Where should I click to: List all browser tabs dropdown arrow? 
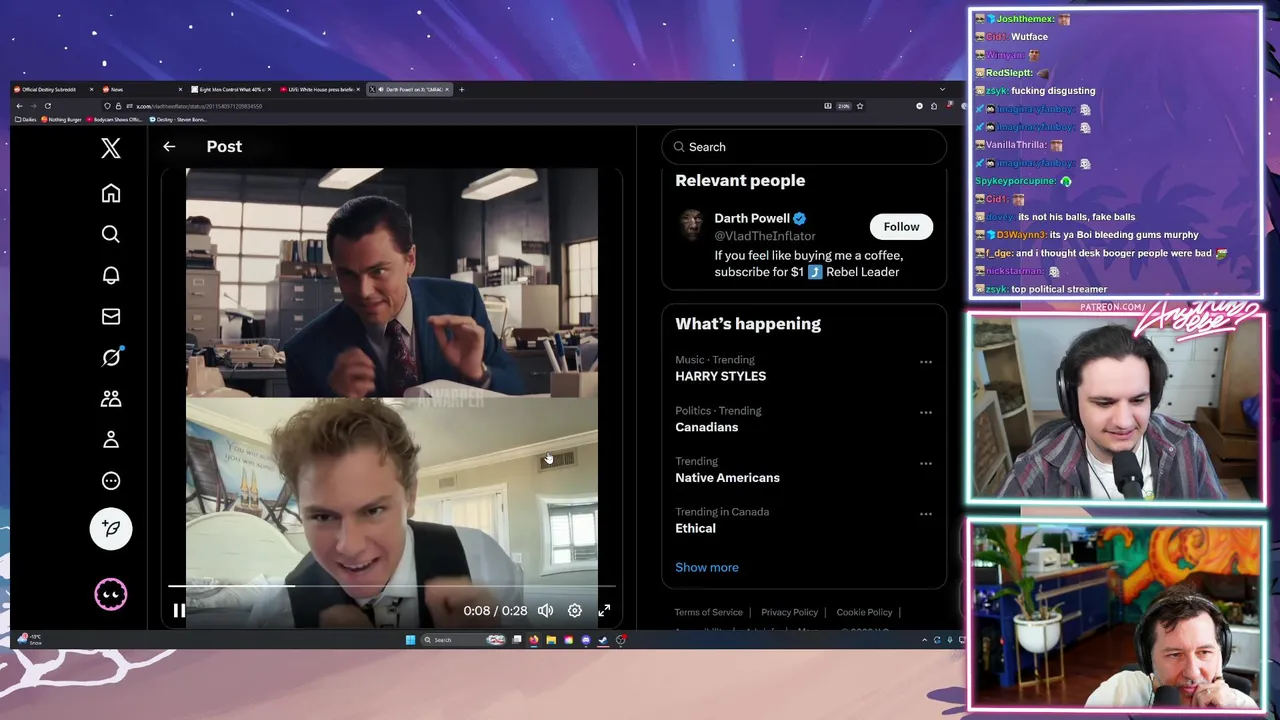(x=941, y=89)
